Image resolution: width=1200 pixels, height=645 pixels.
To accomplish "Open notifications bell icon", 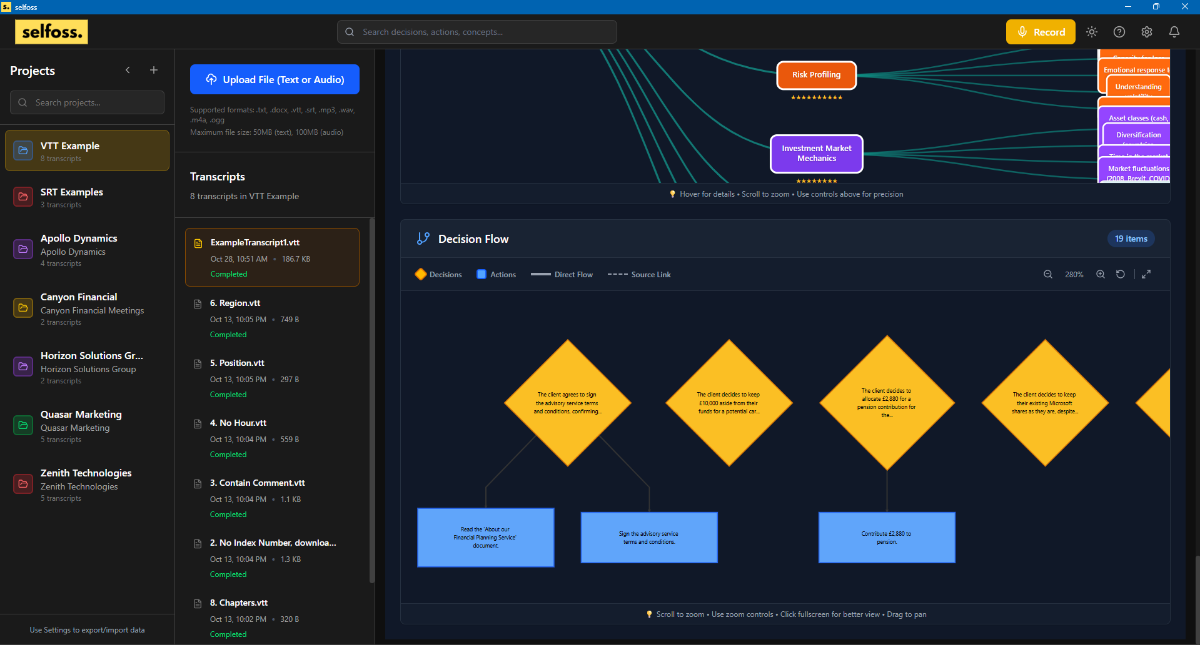I will [1174, 32].
